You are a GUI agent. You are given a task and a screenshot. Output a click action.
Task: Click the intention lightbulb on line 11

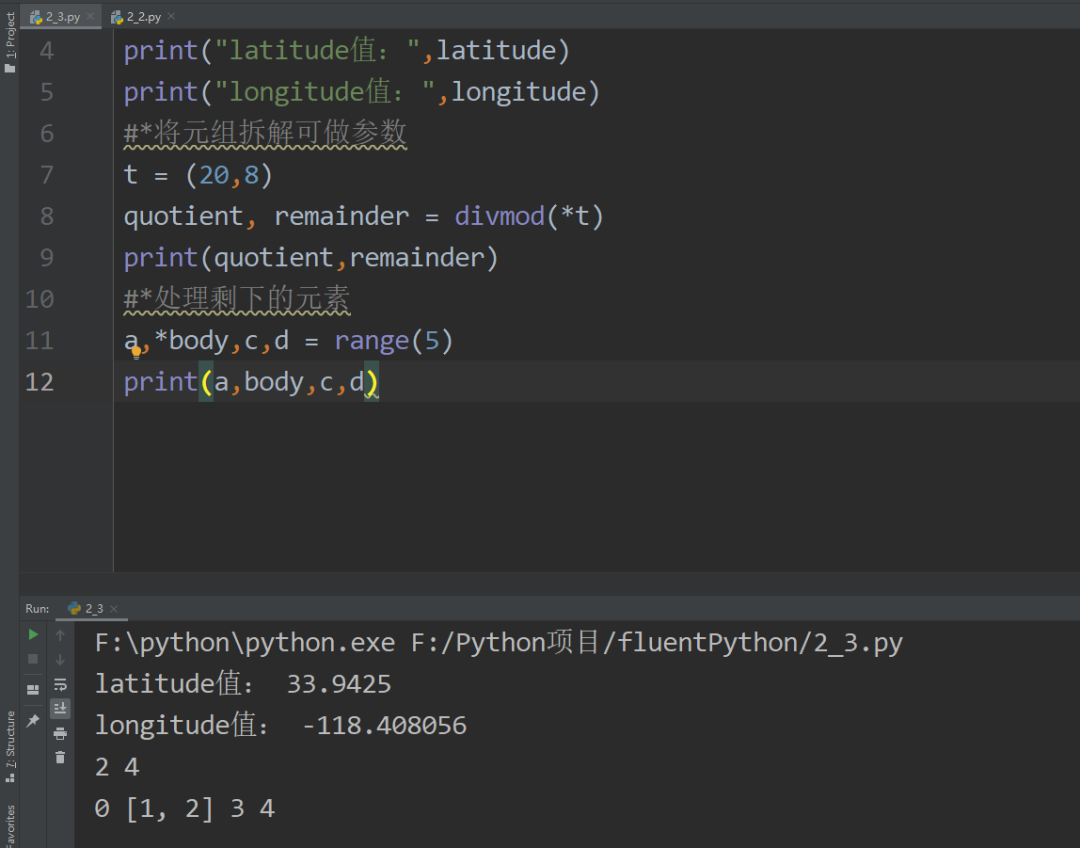(136, 353)
